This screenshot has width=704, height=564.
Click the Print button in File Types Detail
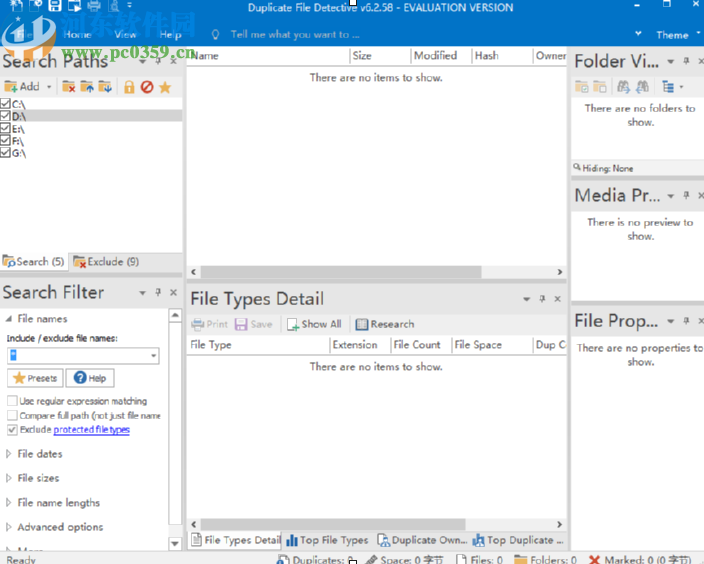click(210, 324)
